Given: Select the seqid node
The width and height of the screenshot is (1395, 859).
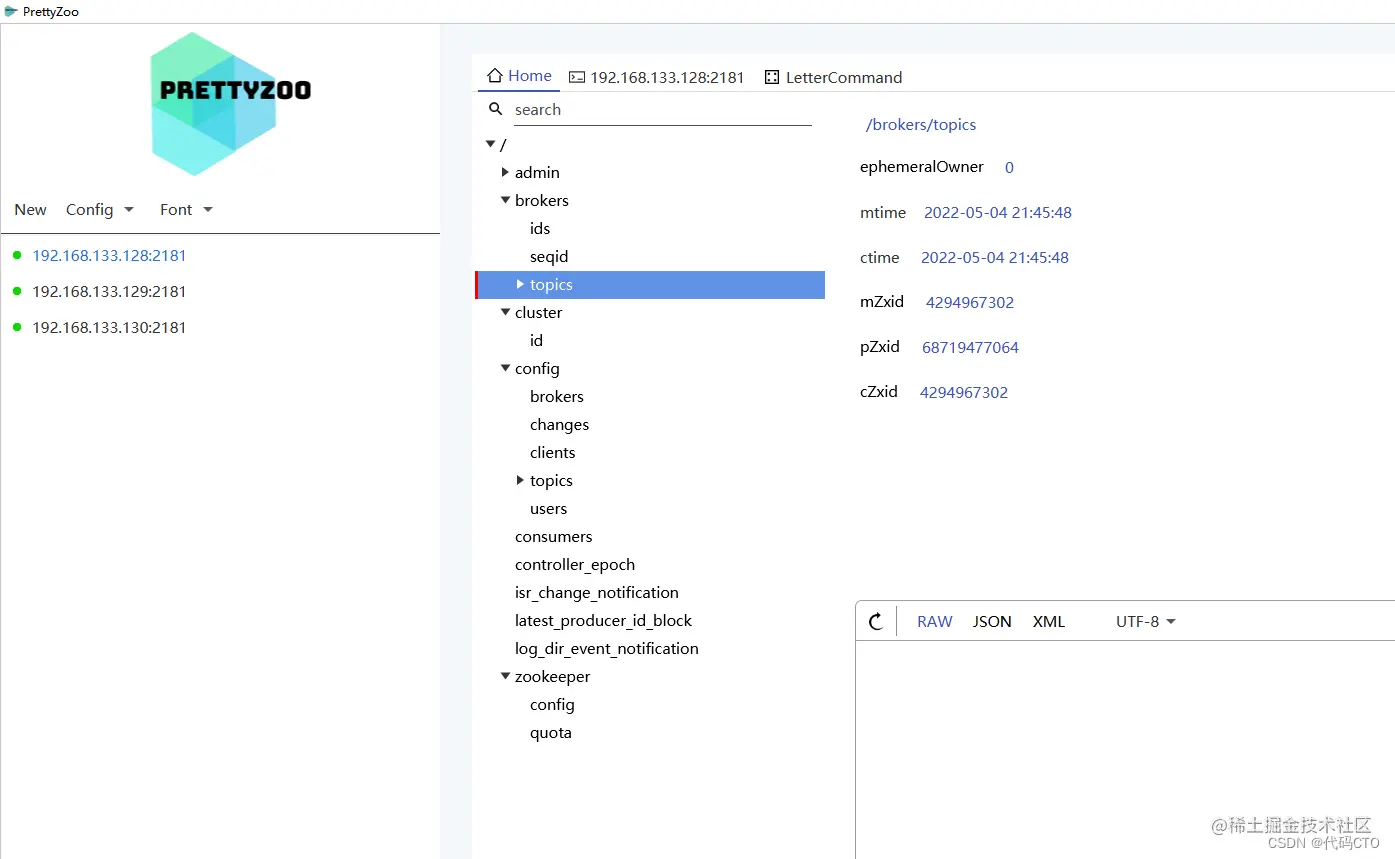Looking at the screenshot, I should click(549, 256).
